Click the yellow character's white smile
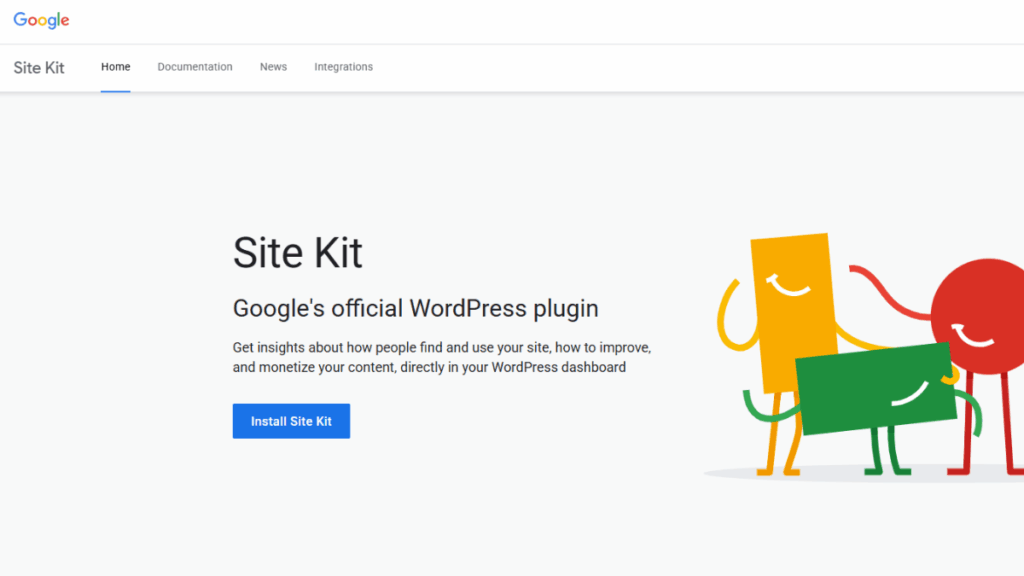Image resolution: width=1024 pixels, height=576 pixels. pos(790,287)
